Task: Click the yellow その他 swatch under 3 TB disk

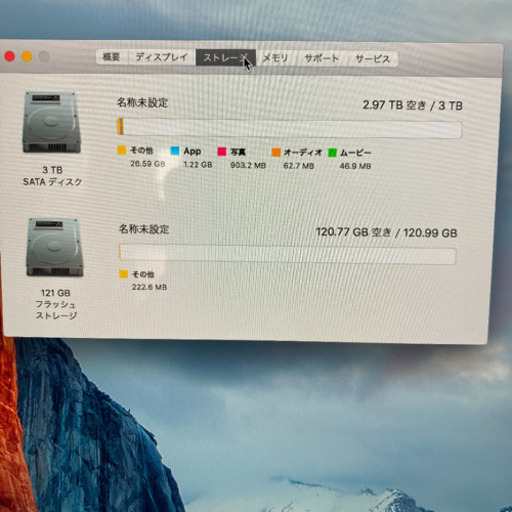Action: pos(122,150)
